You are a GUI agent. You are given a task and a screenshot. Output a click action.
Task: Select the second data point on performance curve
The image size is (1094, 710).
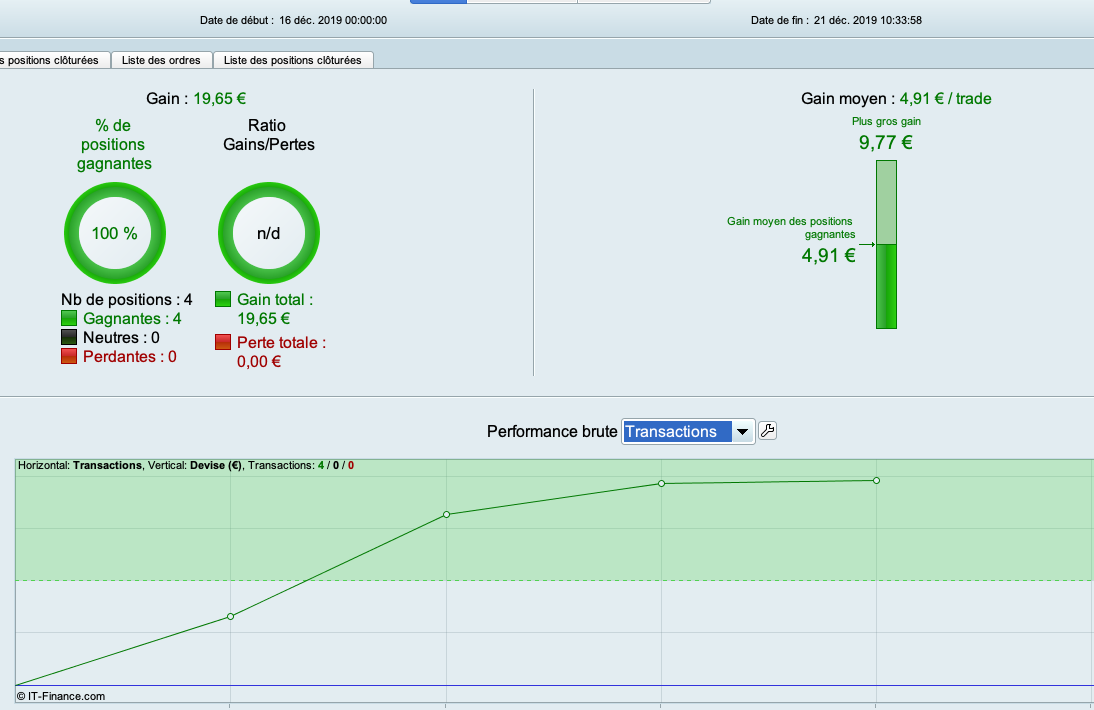446,514
